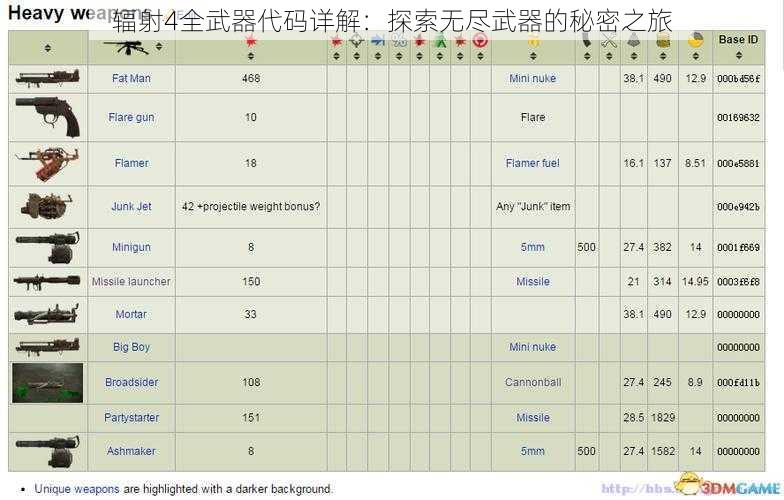The image size is (784, 500).
Task: Open the Minigun weapon link
Action: (x=132, y=248)
